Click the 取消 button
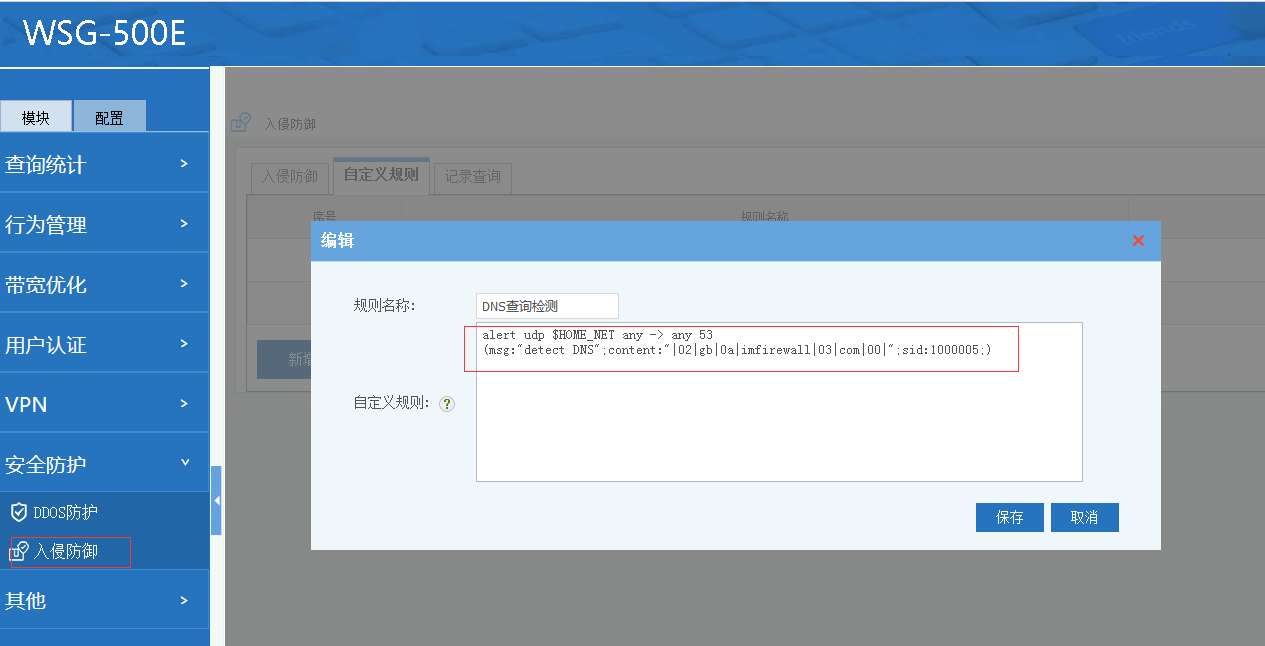The height and width of the screenshot is (646, 1265). [1084, 517]
